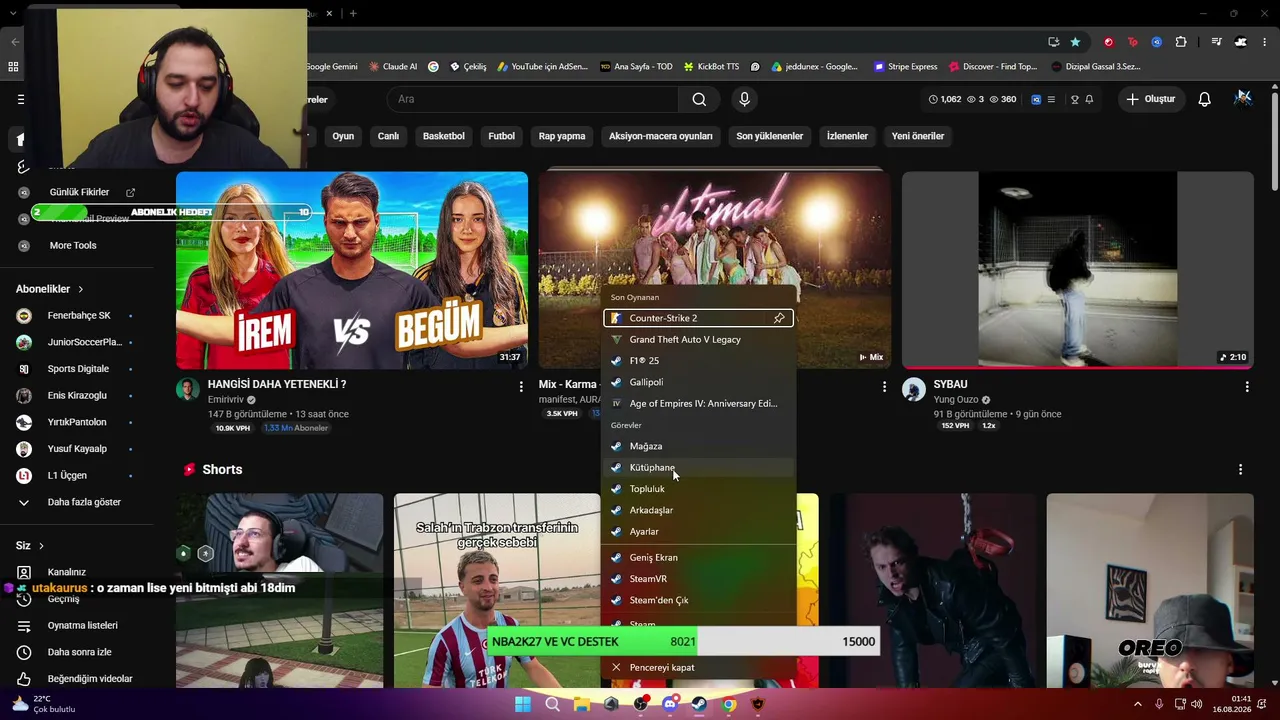Open options menu for HANGİSİ DAHA YETENEKLİ video

click(521, 386)
